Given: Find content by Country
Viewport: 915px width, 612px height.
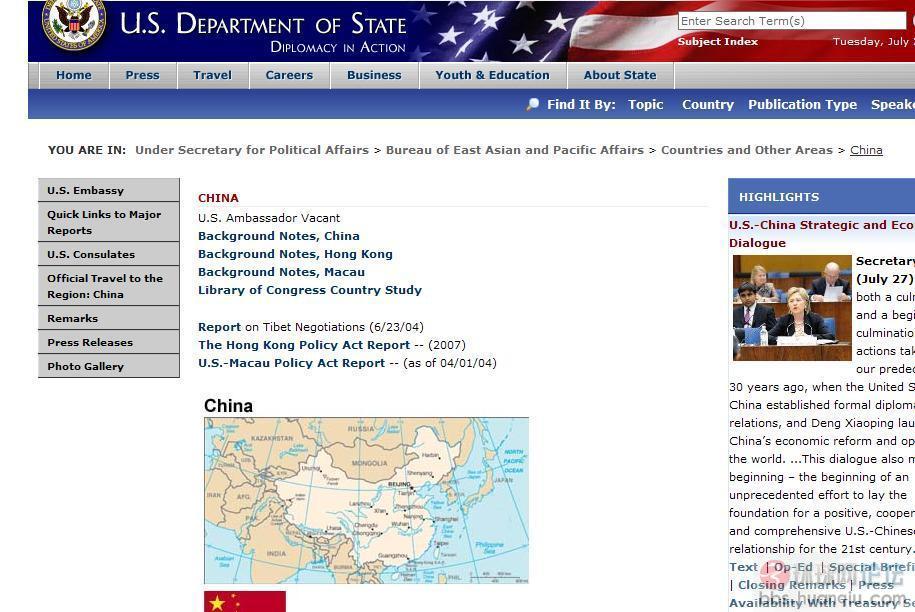Looking at the screenshot, I should click(708, 104).
